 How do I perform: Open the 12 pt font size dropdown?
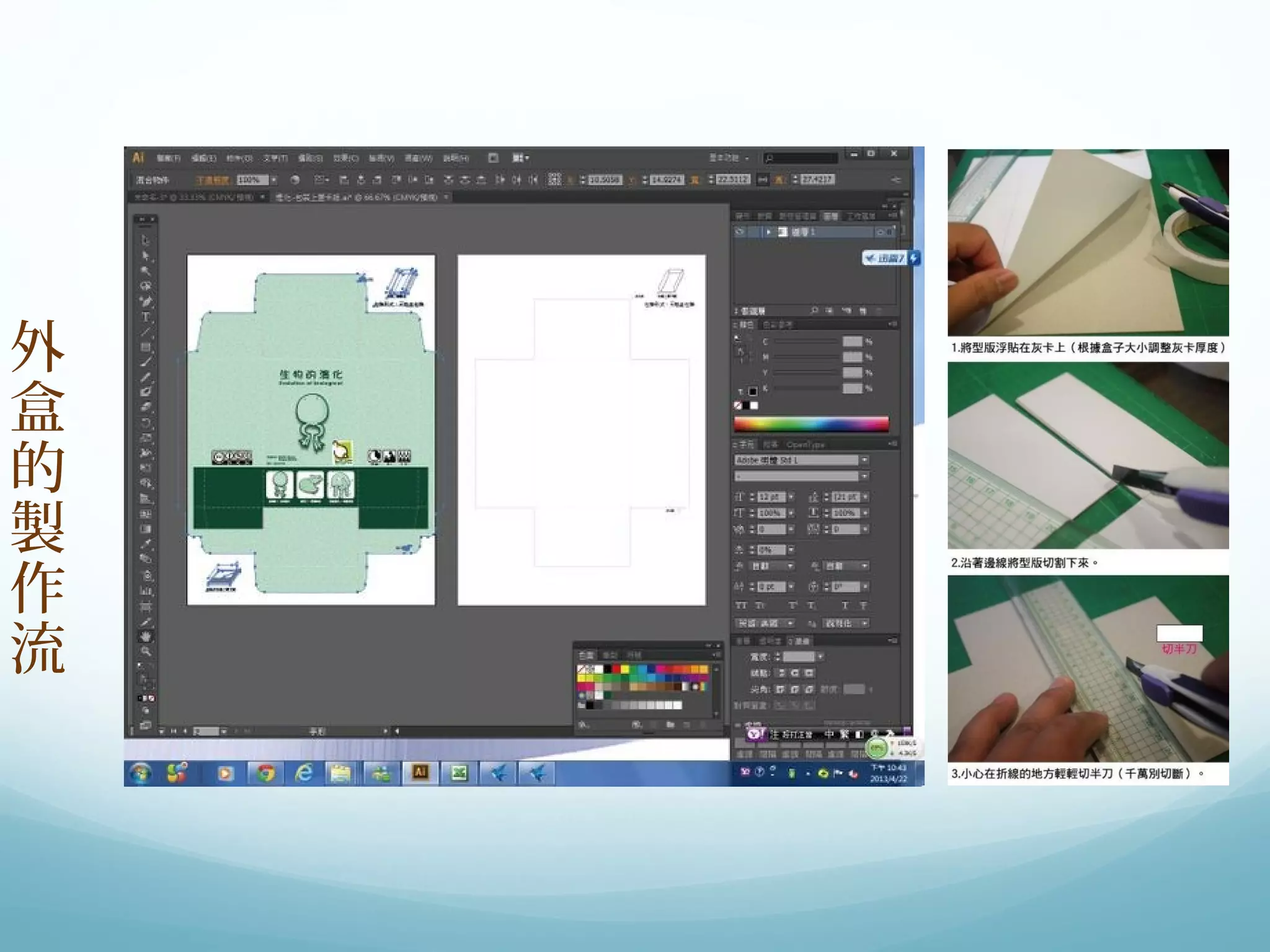791,497
